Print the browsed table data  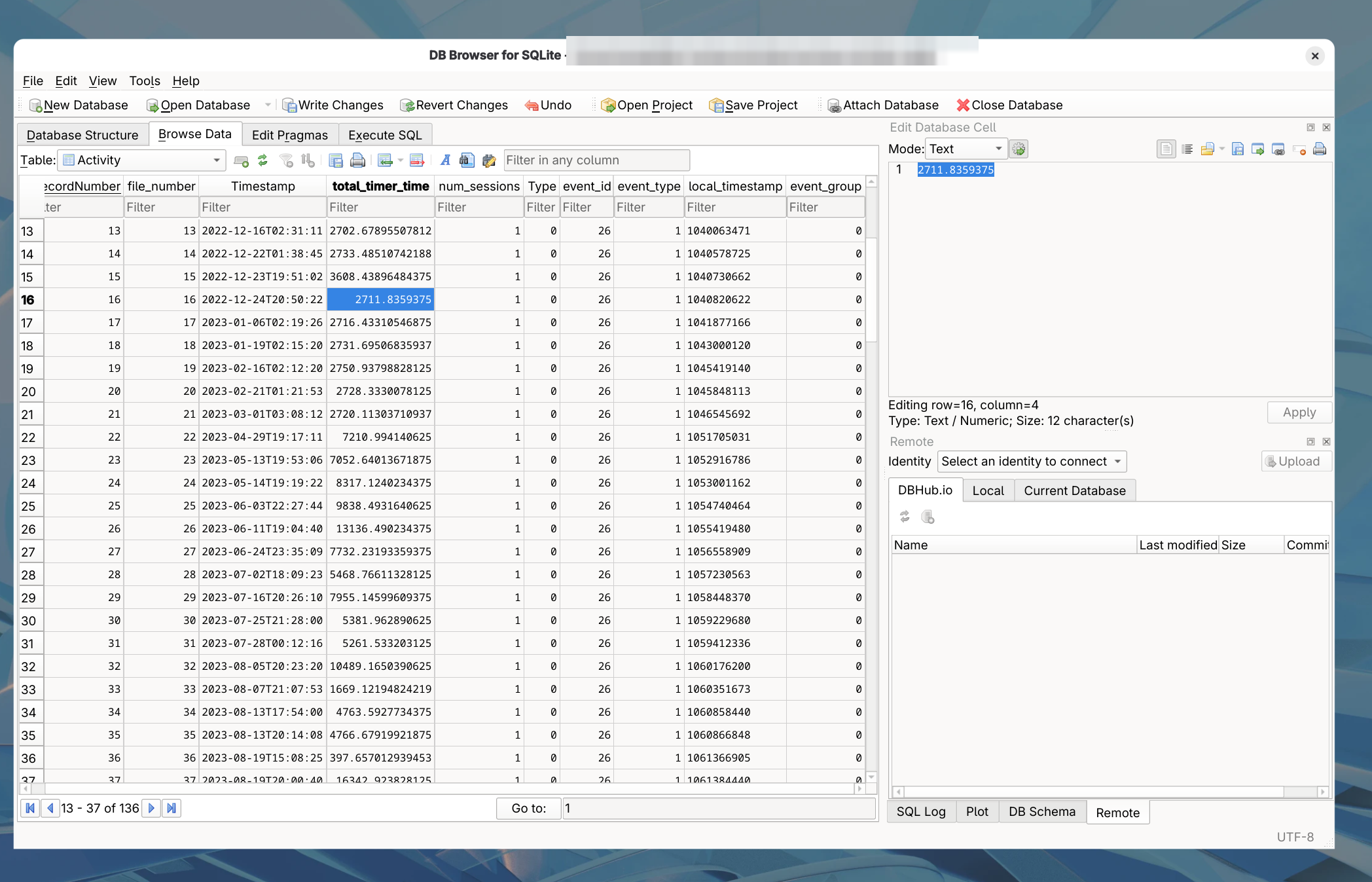pos(357,160)
